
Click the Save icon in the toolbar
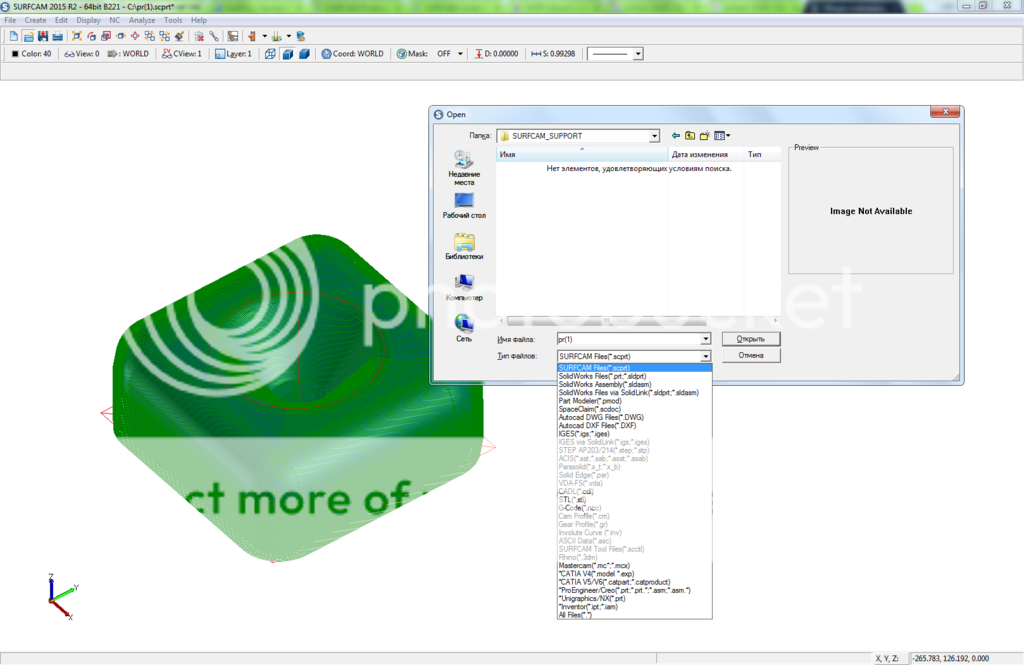tap(43, 36)
